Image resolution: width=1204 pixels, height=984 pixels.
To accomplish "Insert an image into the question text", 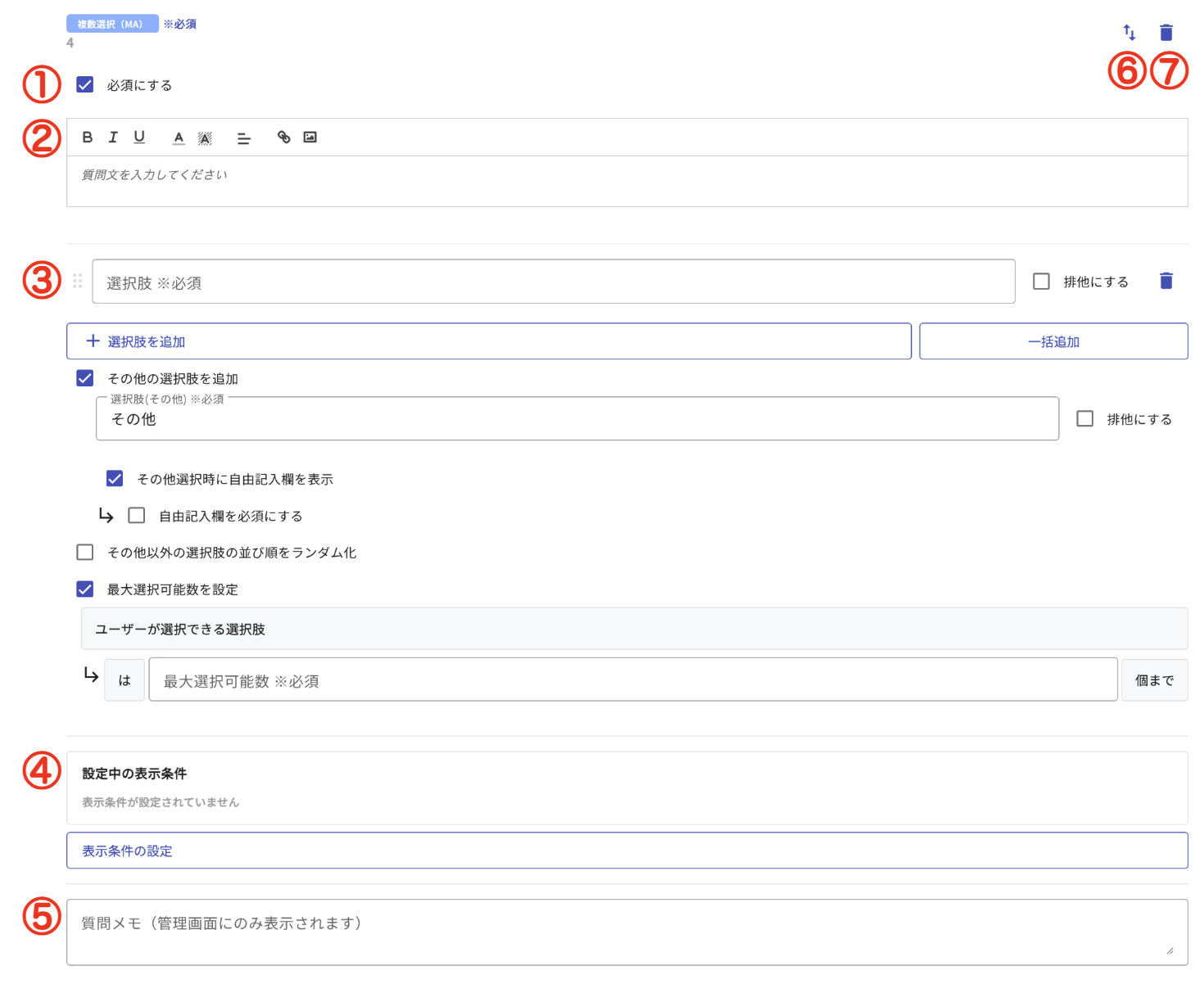I will pyautogui.click(x=310, y=137).
